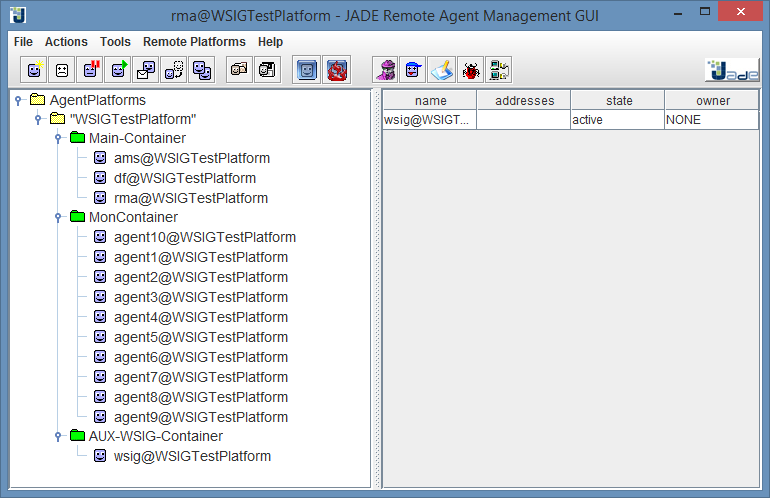Click the Clone Agent two-faces icon
The width and height of the screenshot is (770, 498).
click(202, 70)
